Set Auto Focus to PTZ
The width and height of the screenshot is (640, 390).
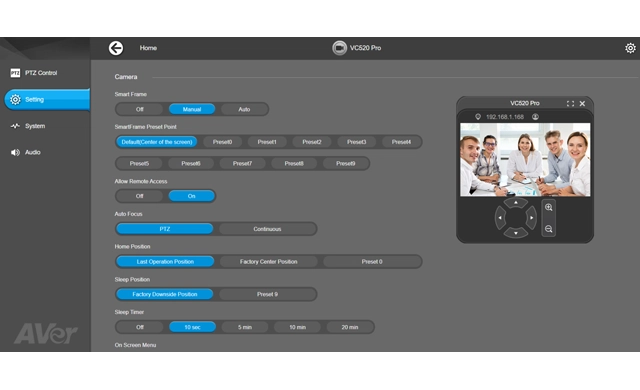(164, 229)
